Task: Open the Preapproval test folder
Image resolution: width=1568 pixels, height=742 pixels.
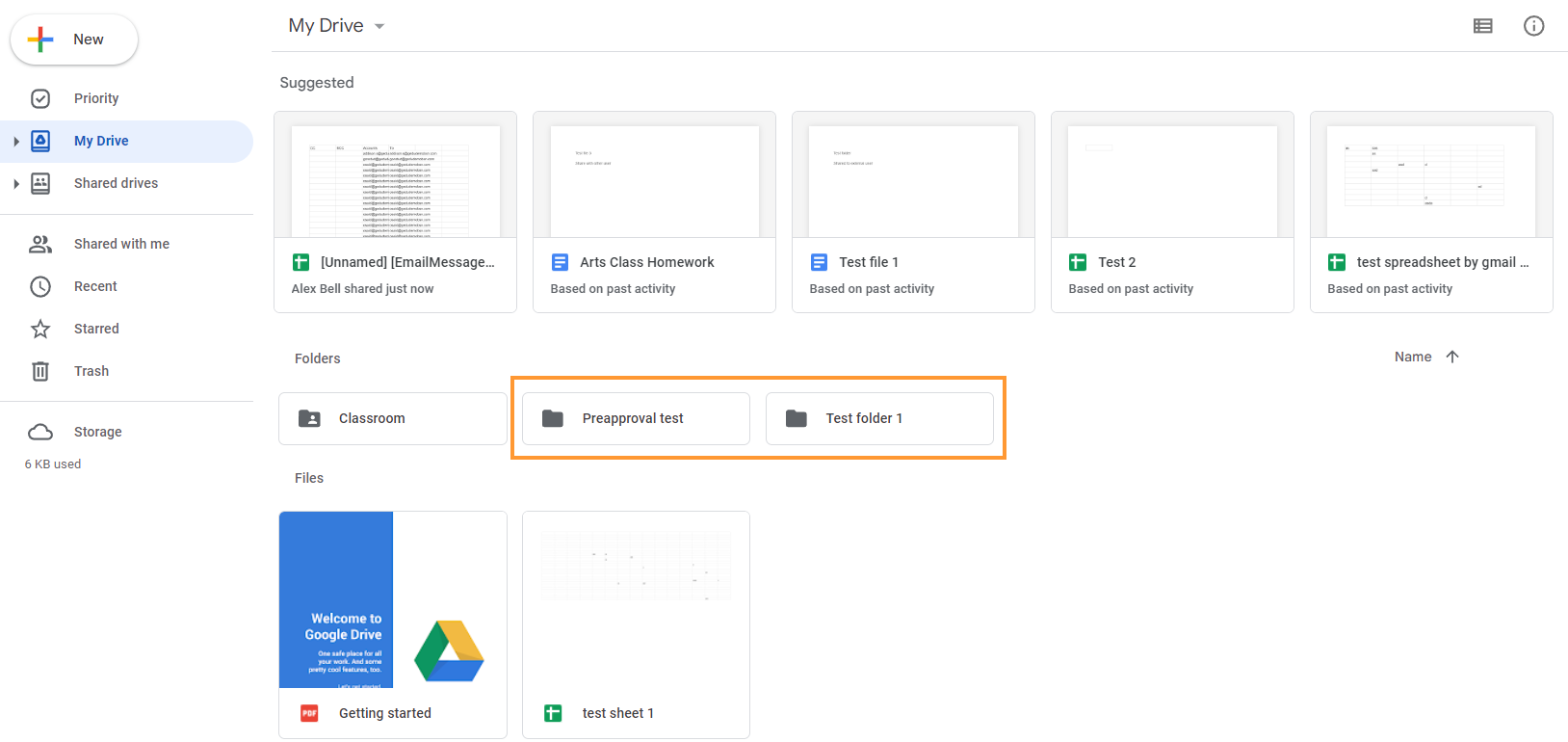Action: [x=636, y=418]
